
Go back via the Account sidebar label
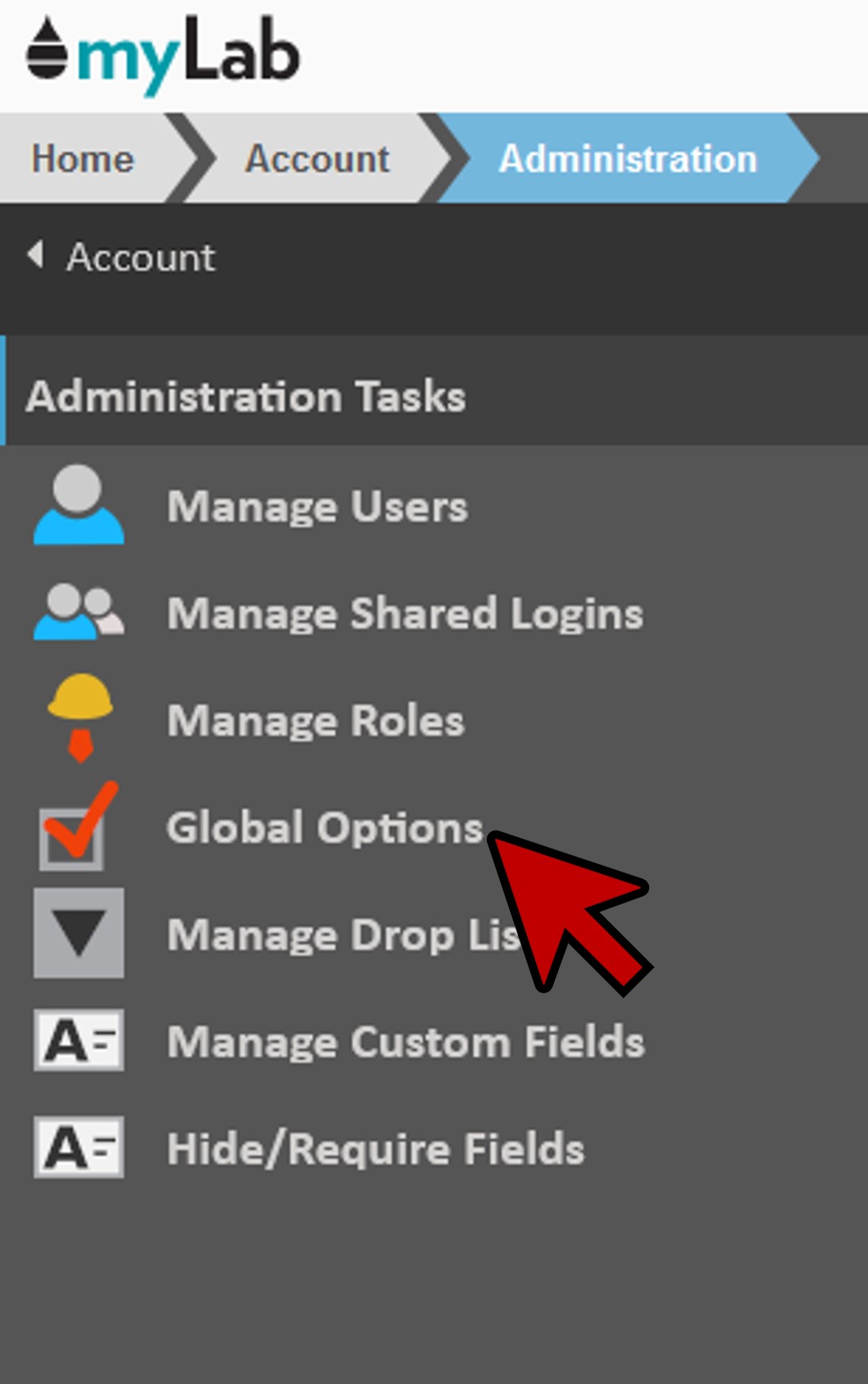140,257
